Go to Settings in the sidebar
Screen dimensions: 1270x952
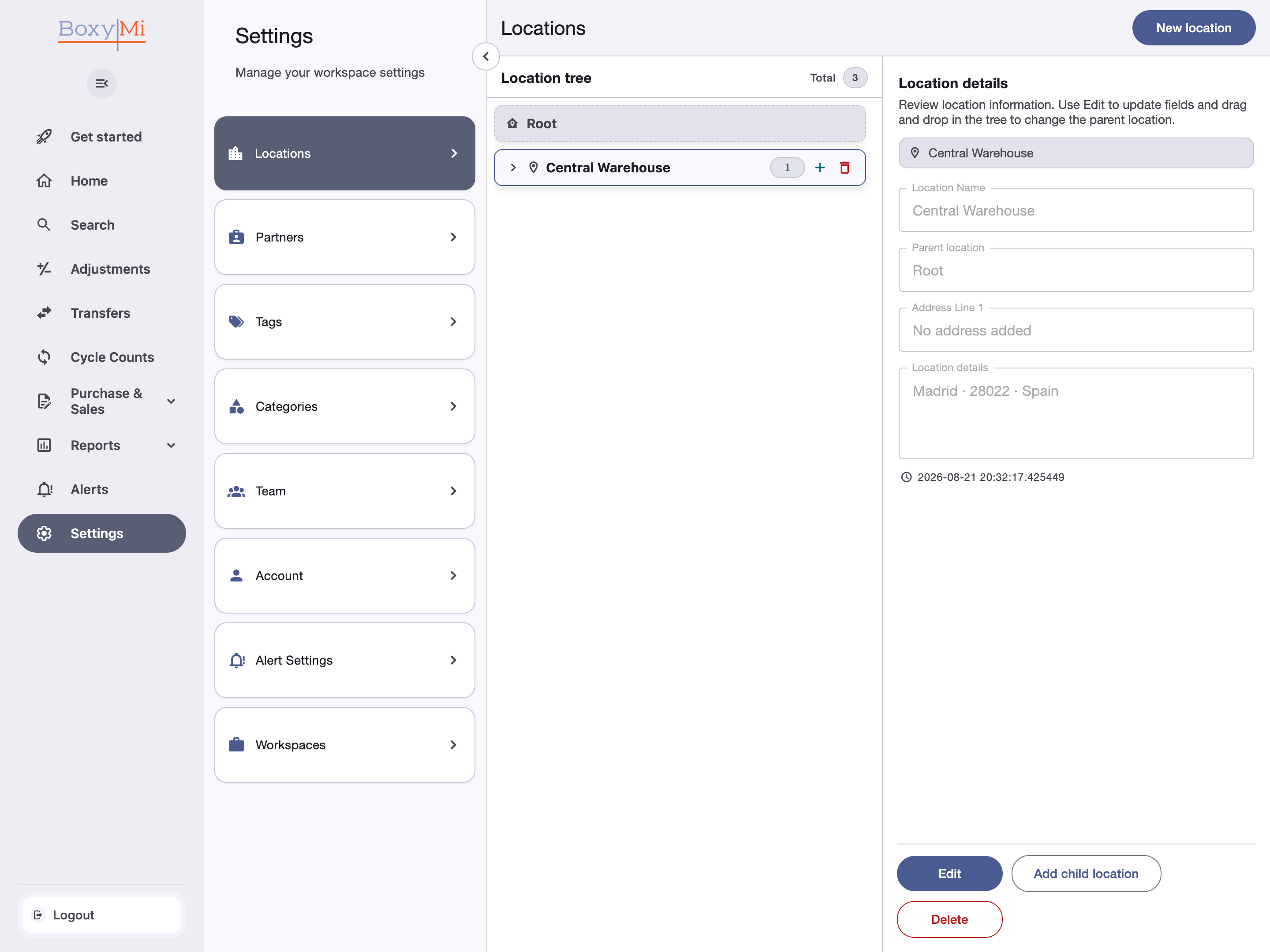click(101, 533)
